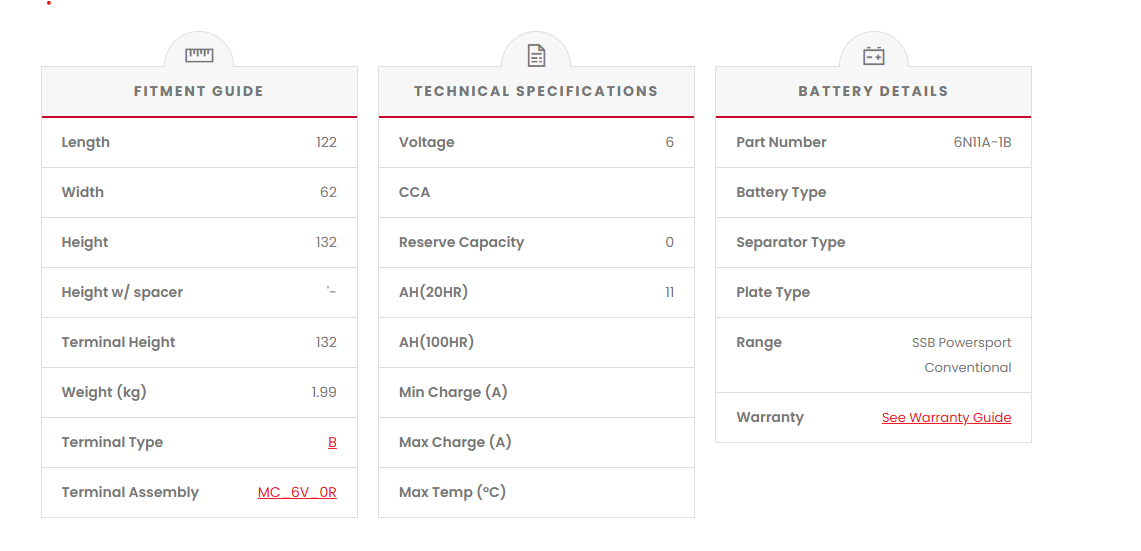This screenshot has height=551, width=1141.
Task: Select the Part Number value 6N11A-1B
Action: click(x=982, y=142)
